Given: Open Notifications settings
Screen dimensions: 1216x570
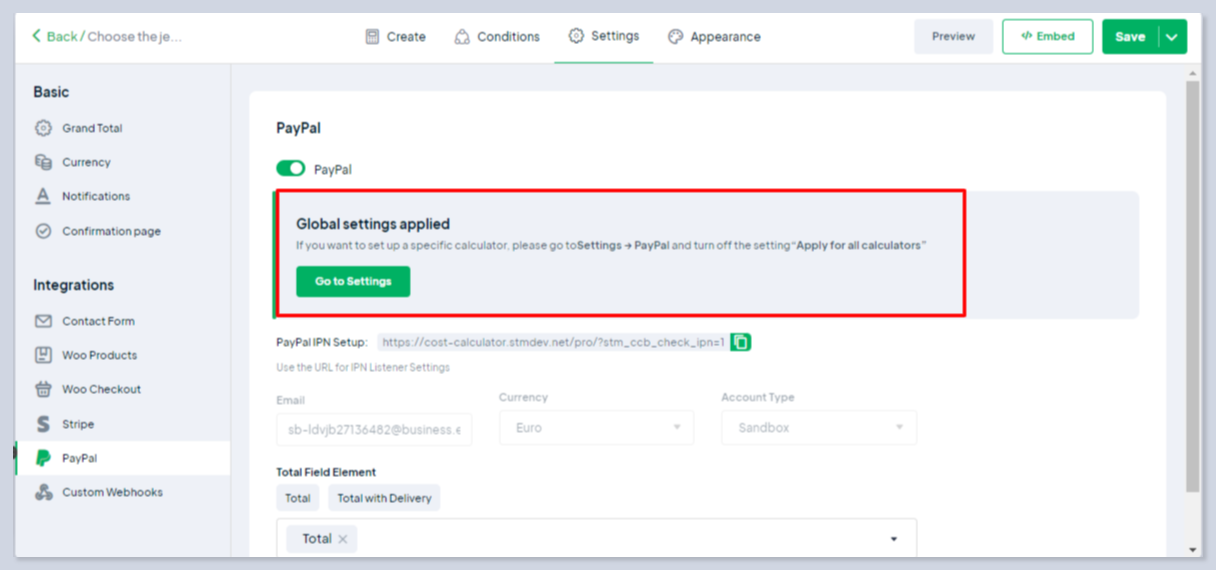Looking at the screenshot, I should [95, 196].
